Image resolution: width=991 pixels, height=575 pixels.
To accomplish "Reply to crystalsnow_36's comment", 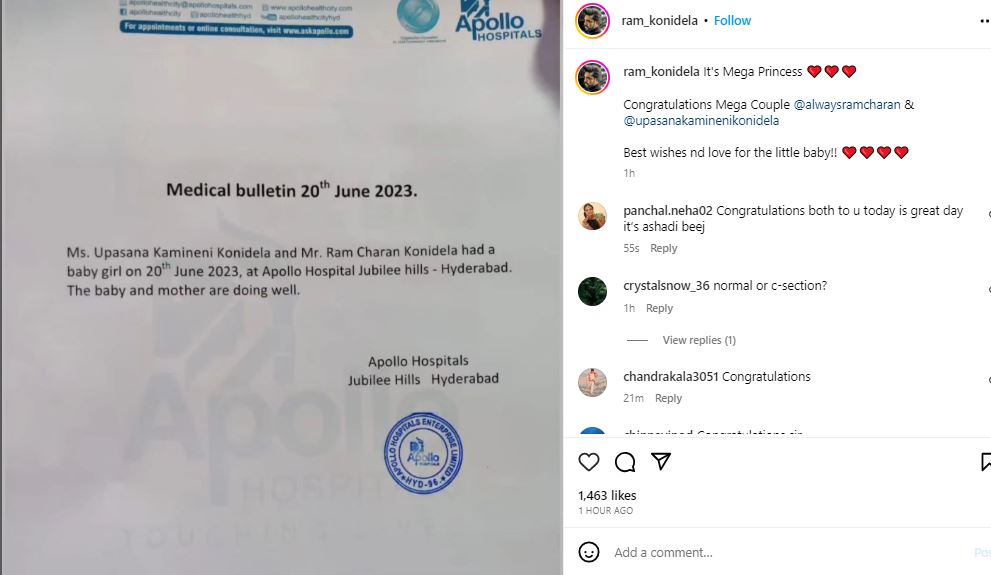I will pos(659,308).
